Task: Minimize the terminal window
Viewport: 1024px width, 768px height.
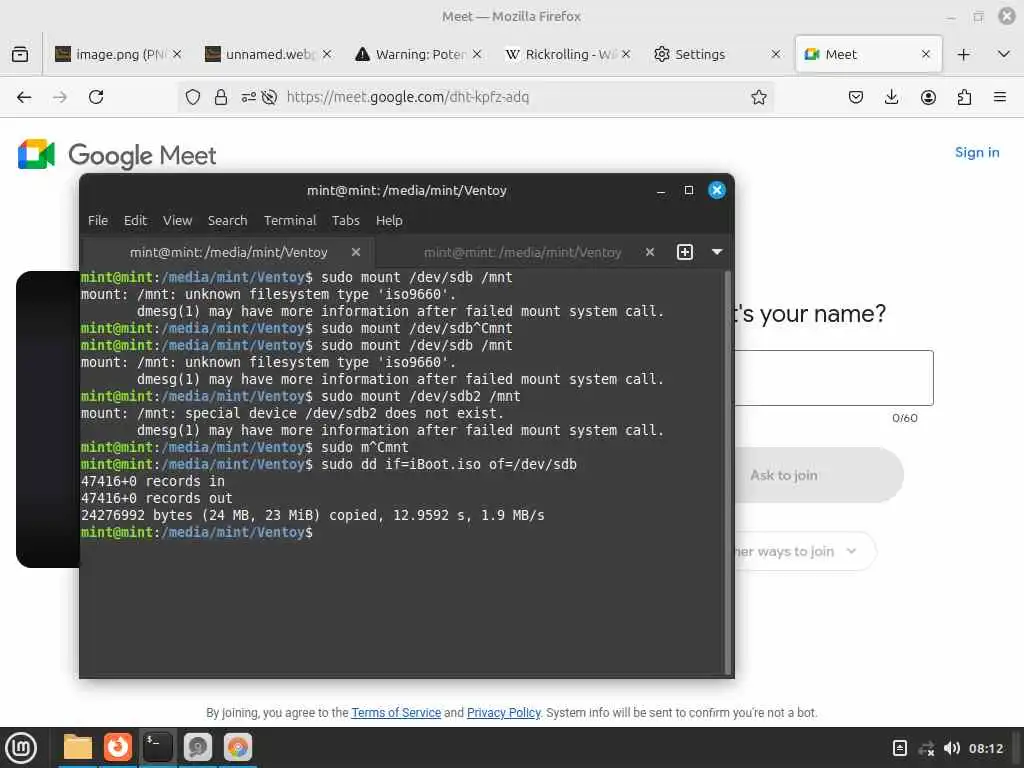Action: (x=661, y=191)
